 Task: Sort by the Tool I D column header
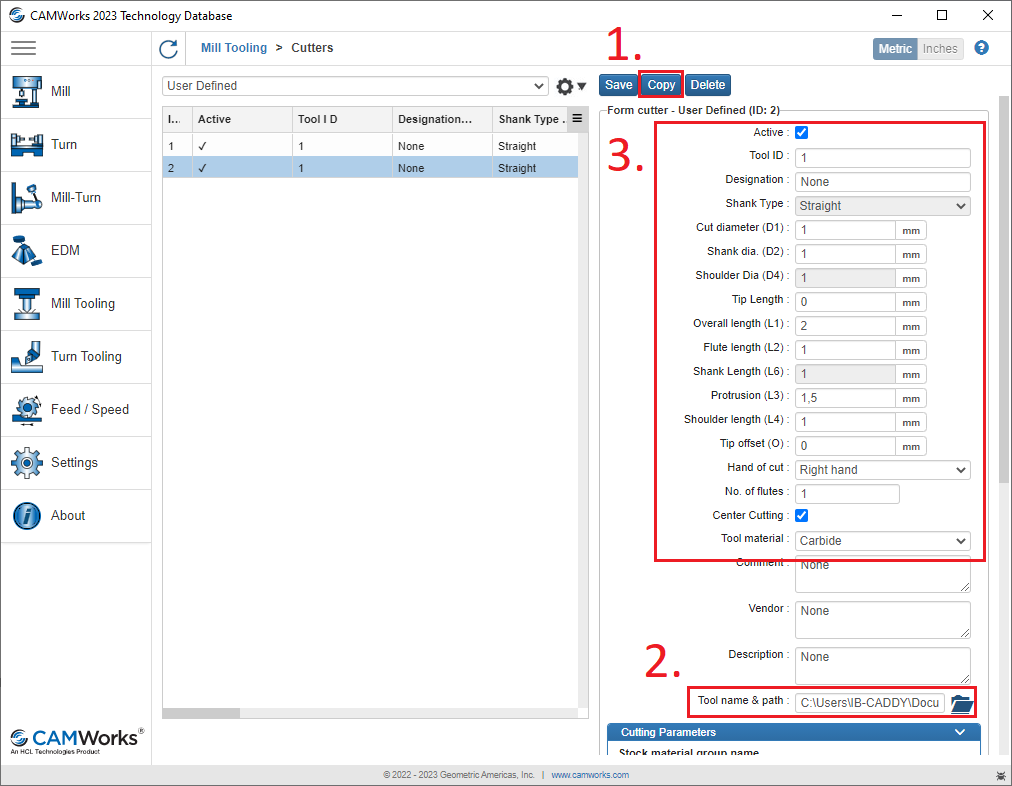click(x=342, y=119)
